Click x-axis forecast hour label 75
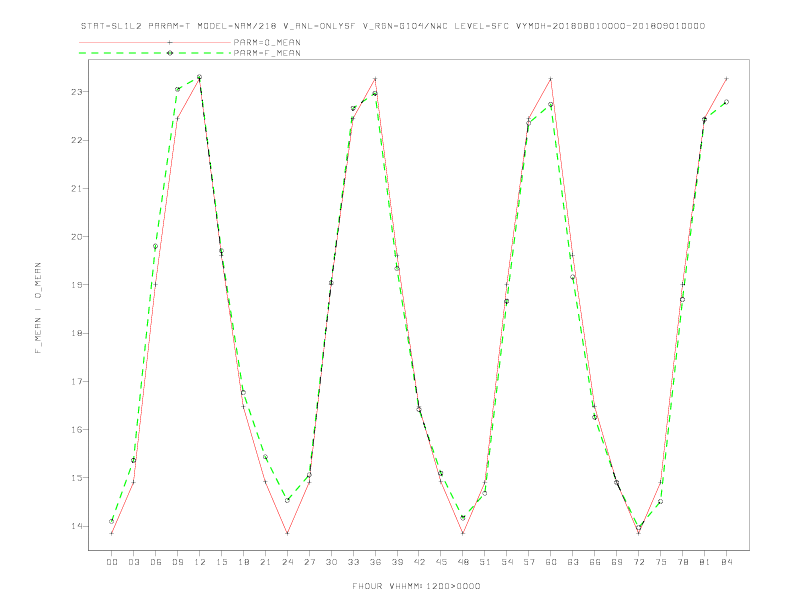Screen dimensions: 792x612 tap(661, 562)
